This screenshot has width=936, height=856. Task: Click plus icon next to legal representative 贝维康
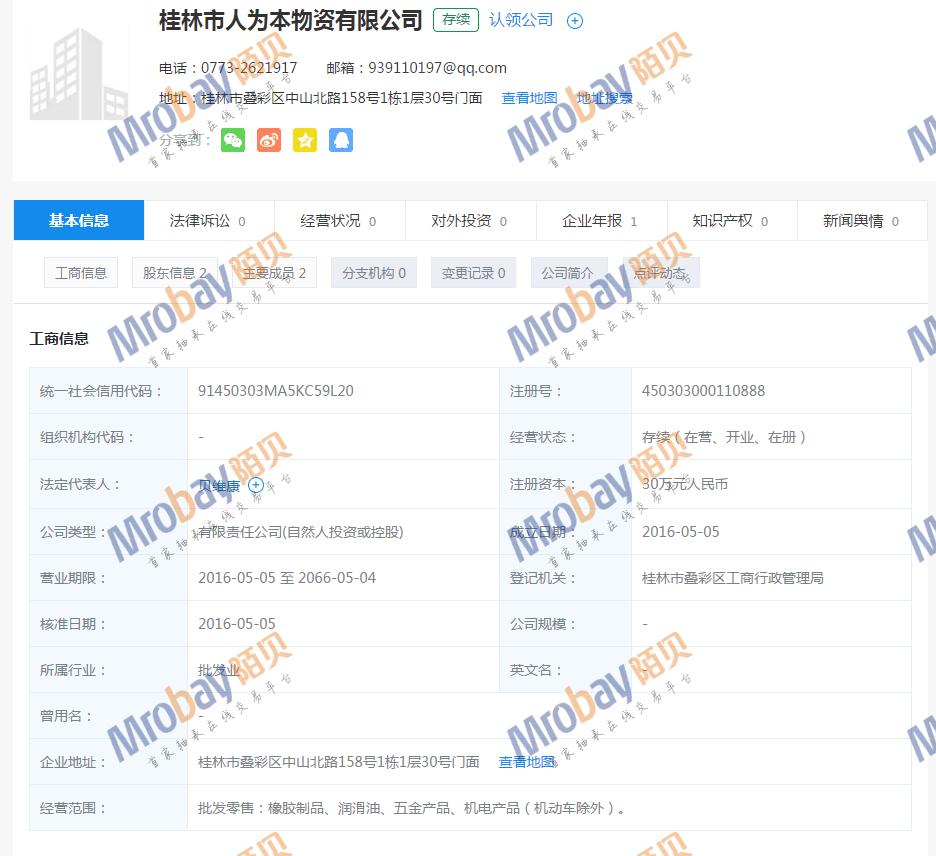[256, 485]
